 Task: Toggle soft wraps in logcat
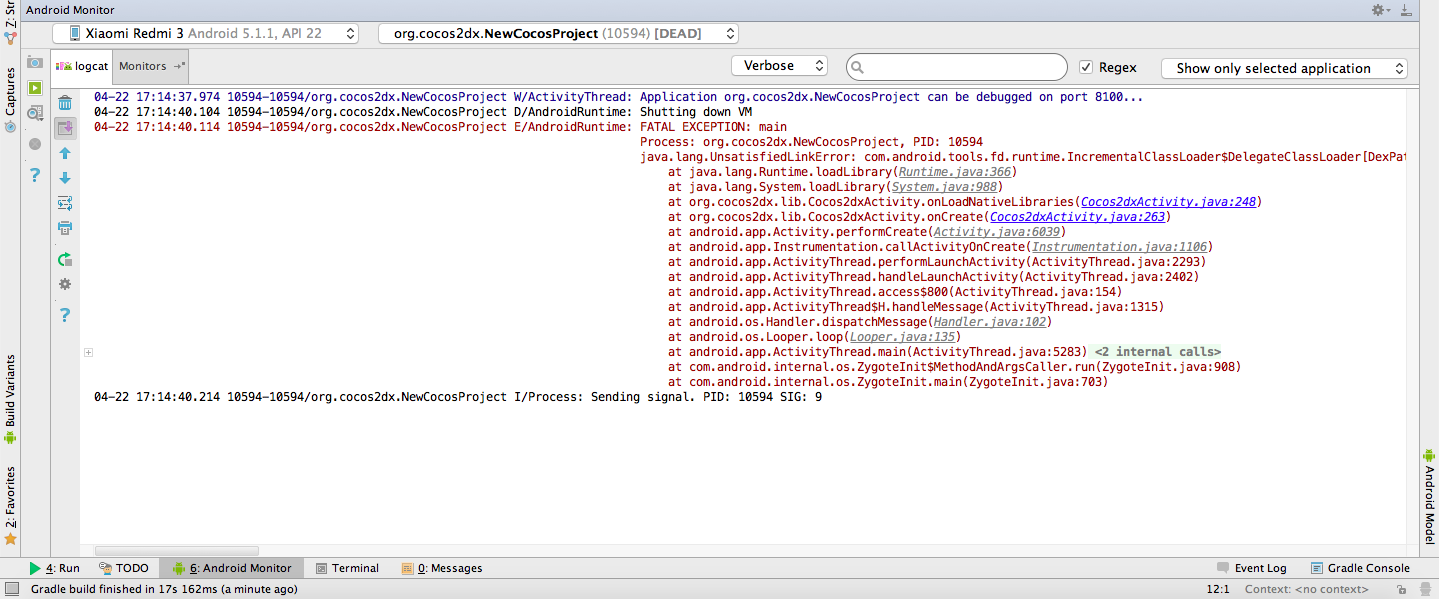tap(65, 203)
